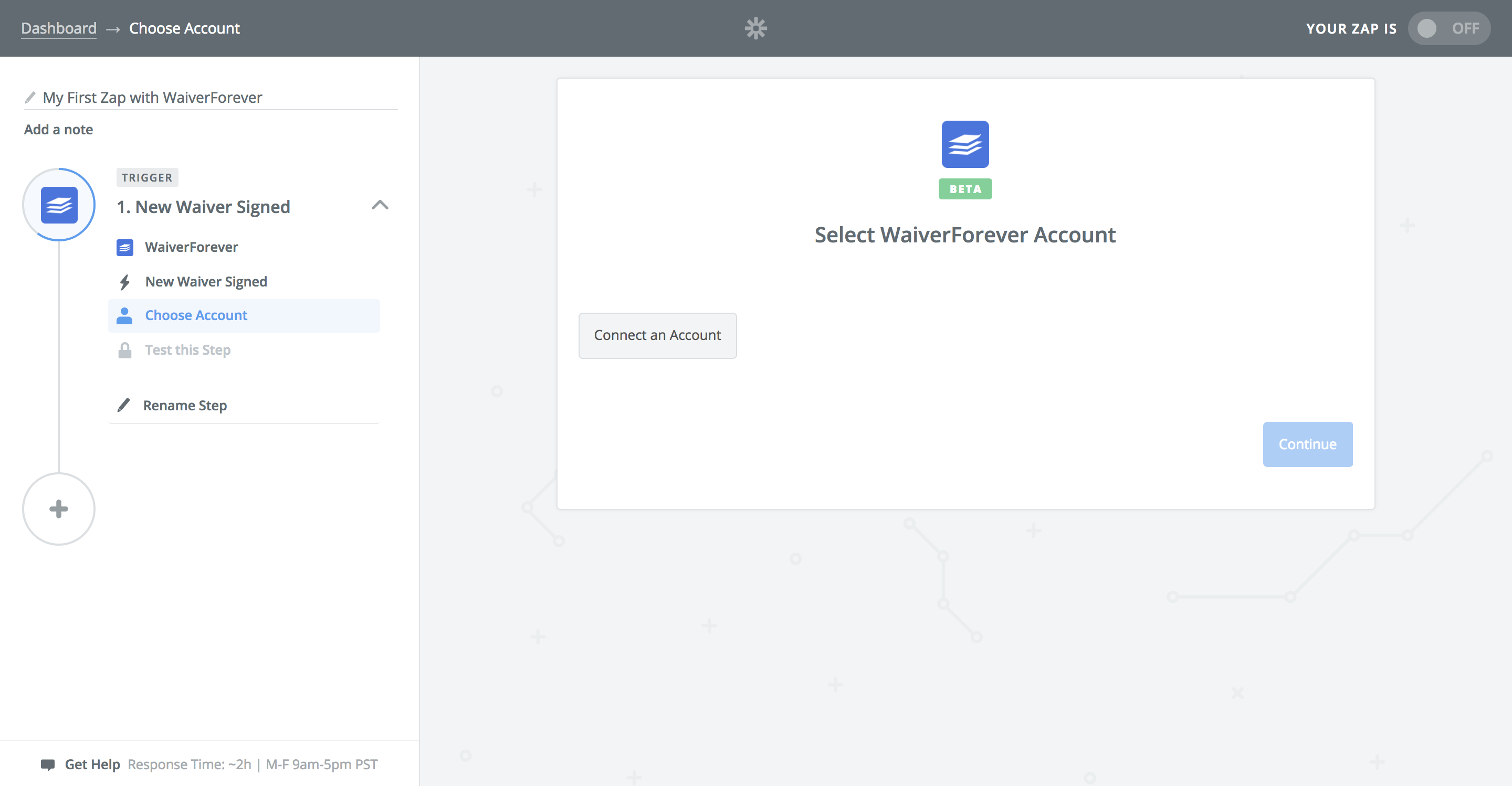This screenshot has width=1512, height=786.
Task: Collapse the New Waiver Signed trigger step
Action: [x=380, y=205]
